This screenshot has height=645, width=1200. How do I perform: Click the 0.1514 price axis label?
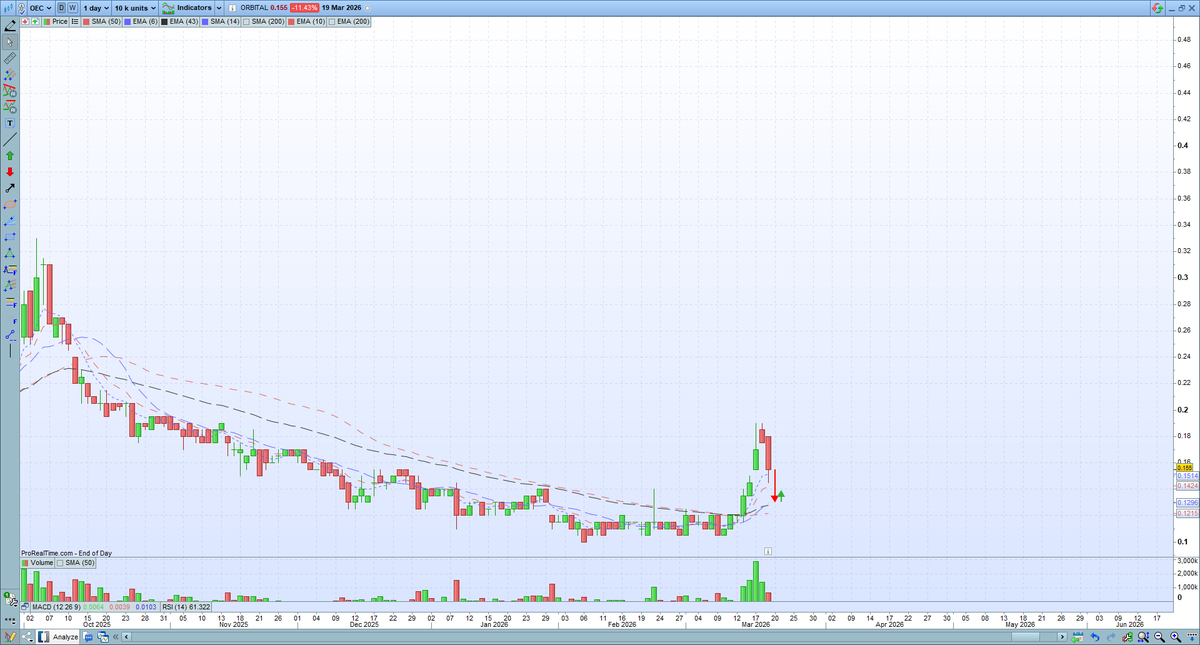(1186, 476)
